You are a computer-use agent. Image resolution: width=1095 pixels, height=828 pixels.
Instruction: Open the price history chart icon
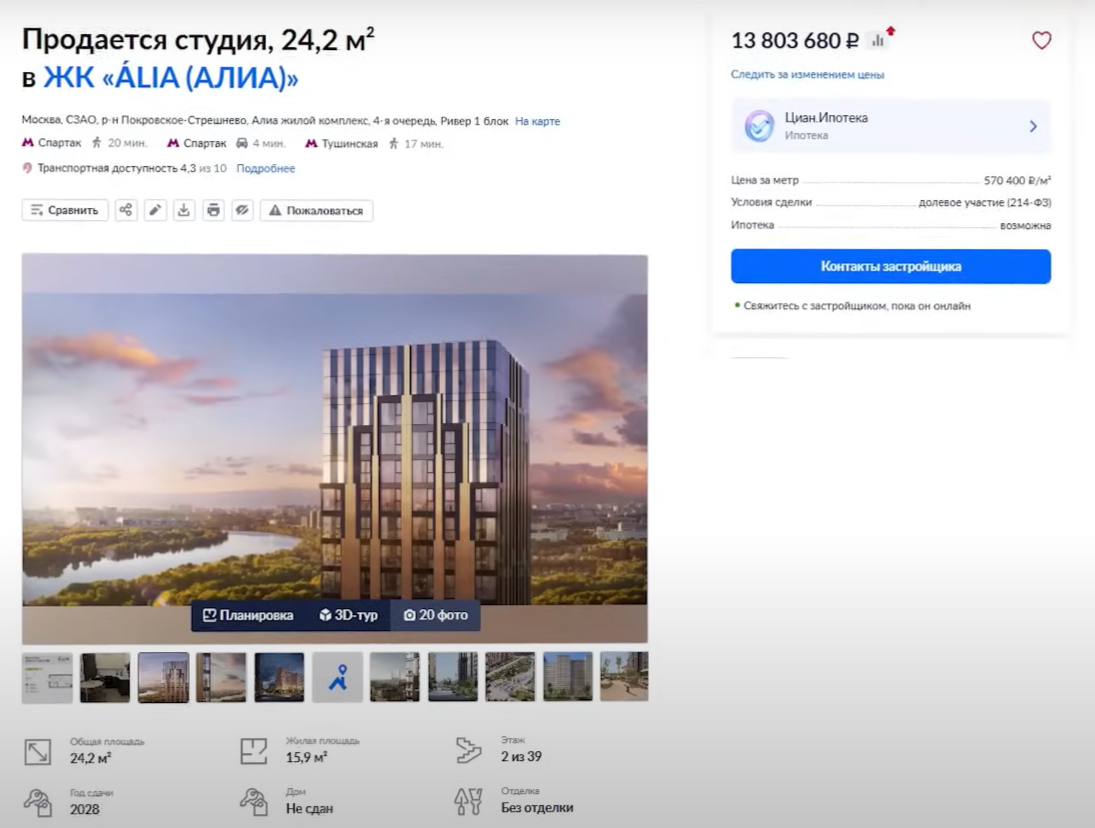(x=879, y=41)
